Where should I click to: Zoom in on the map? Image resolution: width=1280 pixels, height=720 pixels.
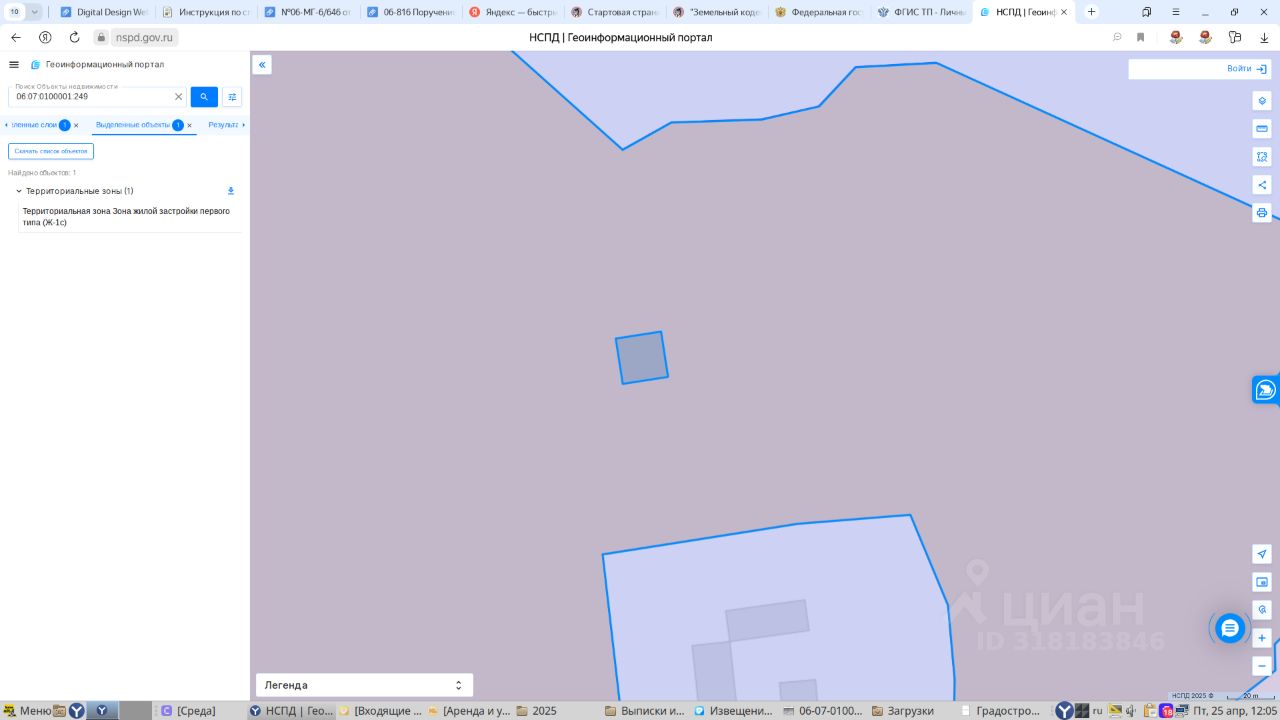click(1262, 638)
